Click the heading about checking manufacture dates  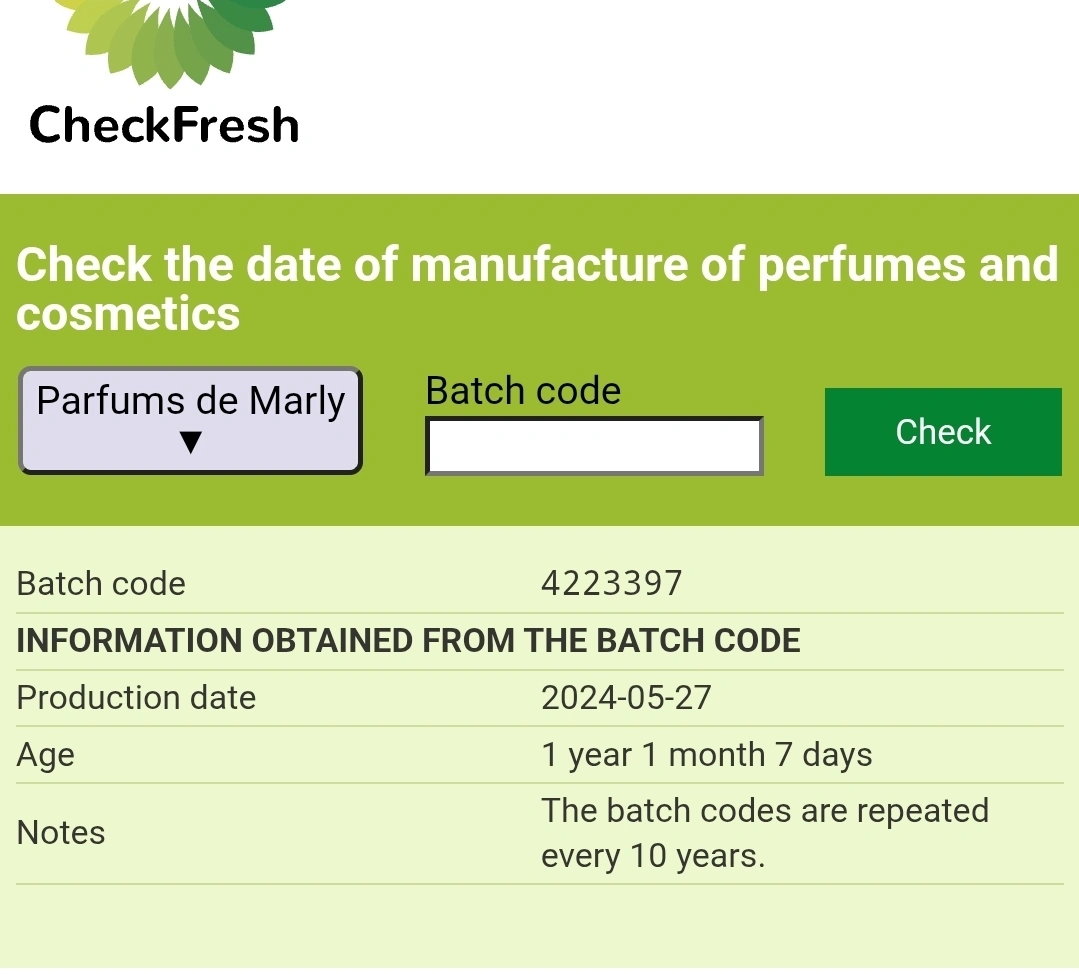(x=537, y=288)
